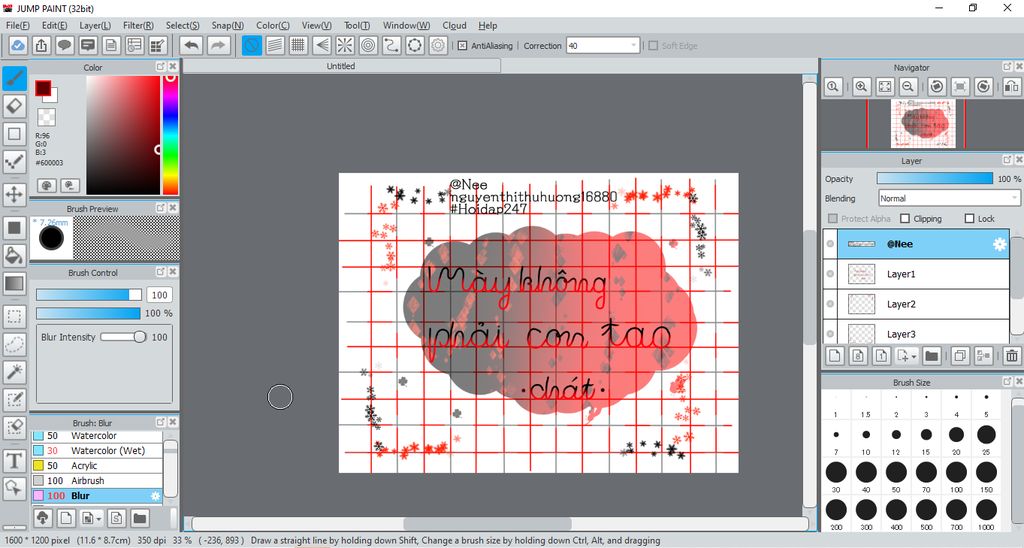Activate the Move tool
The height and width of the screenshot is (548, 1024).
14,194
